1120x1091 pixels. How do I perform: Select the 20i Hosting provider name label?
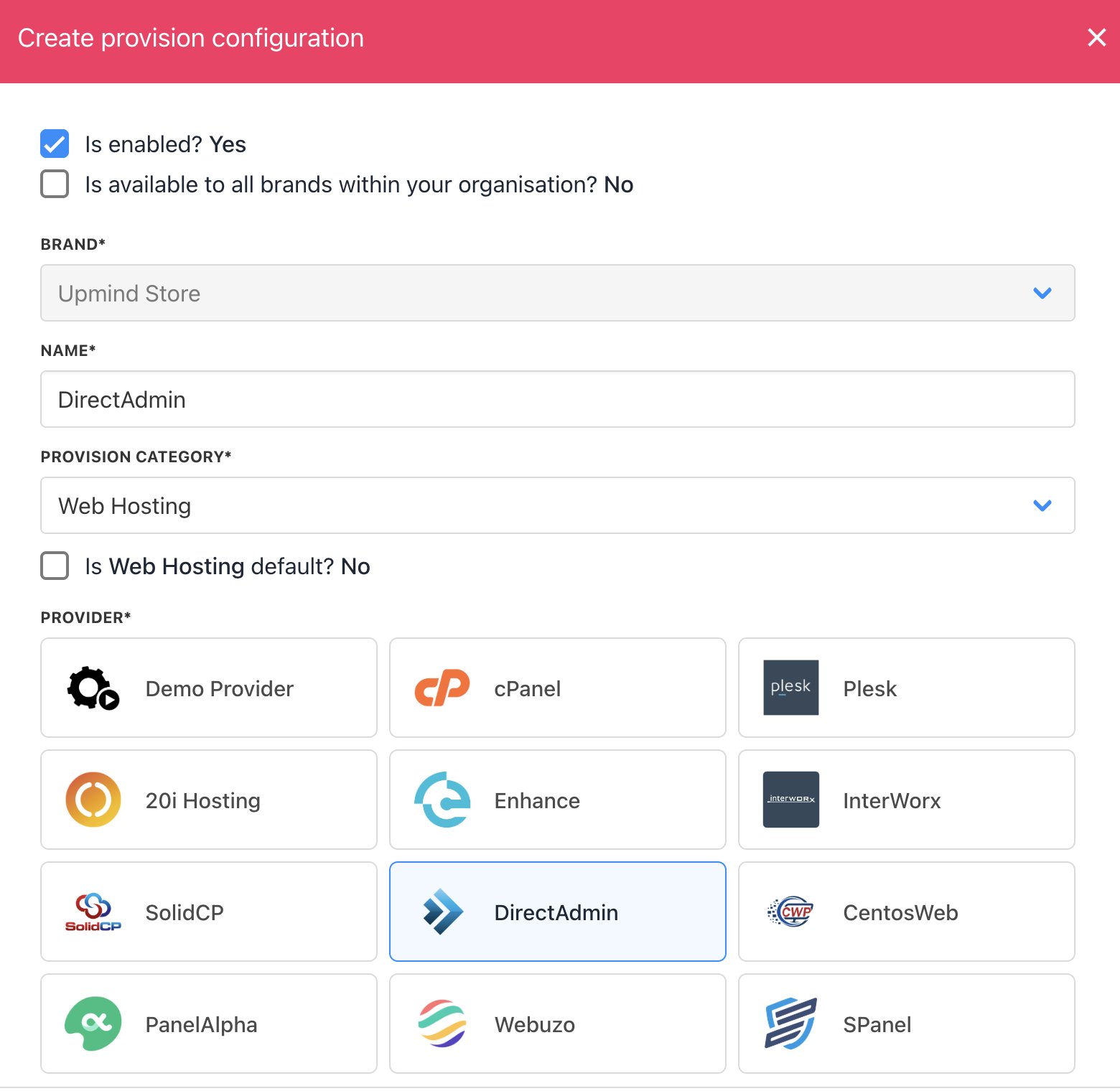(x=203, y=800)
